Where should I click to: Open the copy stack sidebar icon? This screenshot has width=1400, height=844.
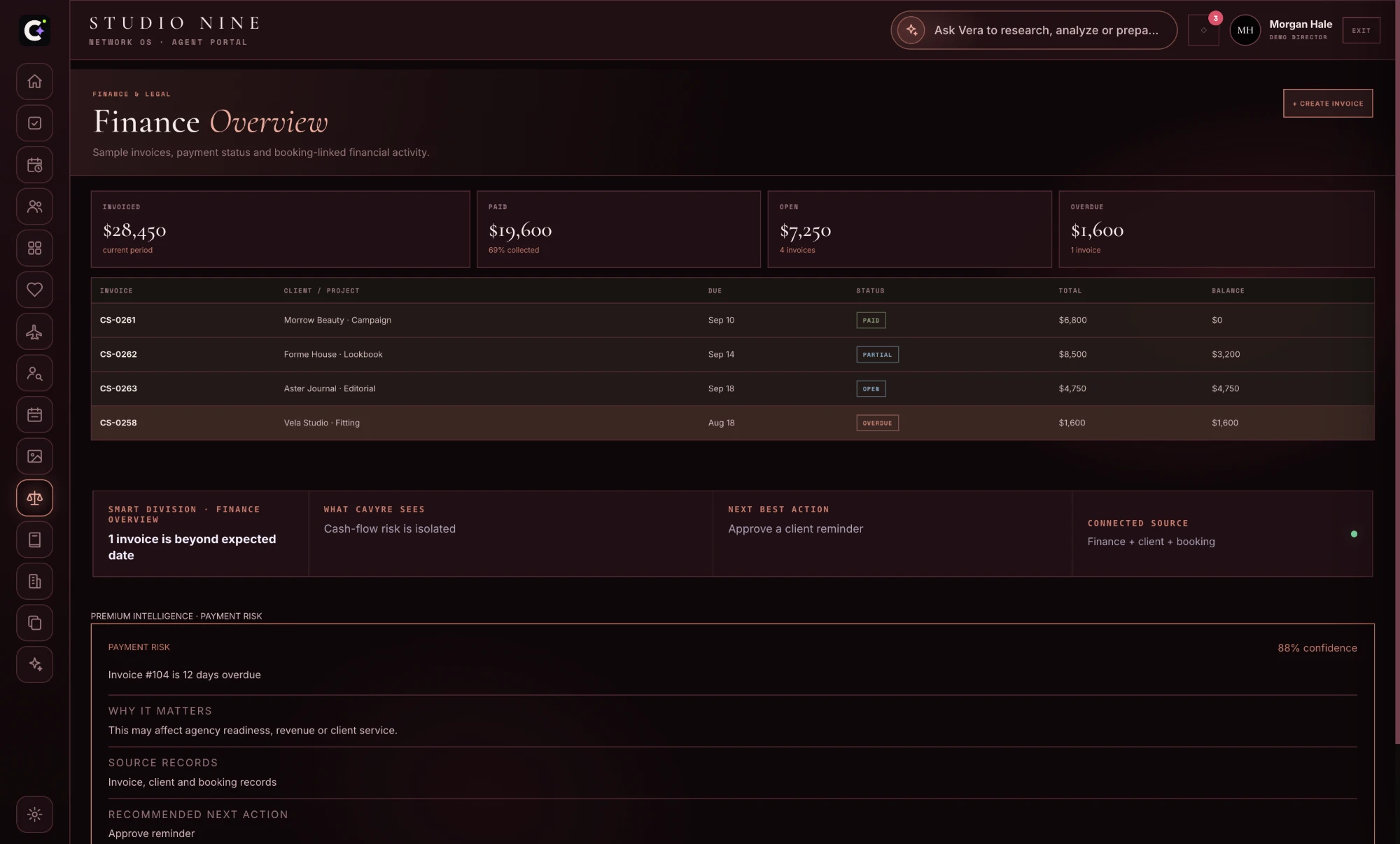34,623
